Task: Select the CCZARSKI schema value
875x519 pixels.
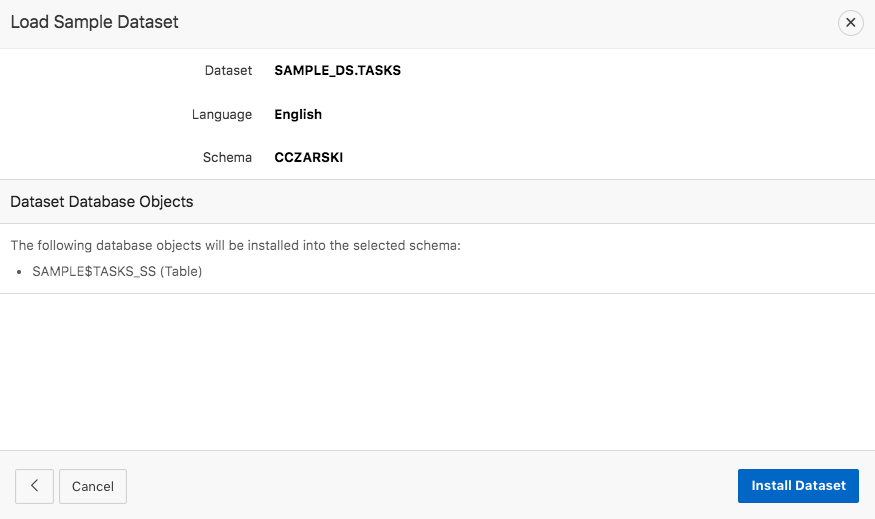Action: click(x=308, y=158)
